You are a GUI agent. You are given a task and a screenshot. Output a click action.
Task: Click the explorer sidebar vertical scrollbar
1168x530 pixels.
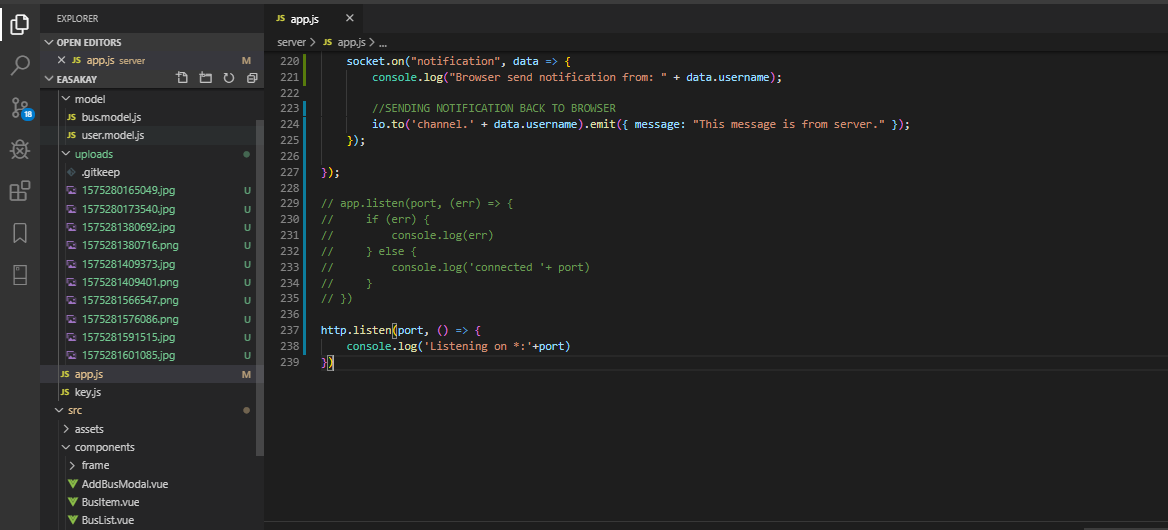[259, 287]
